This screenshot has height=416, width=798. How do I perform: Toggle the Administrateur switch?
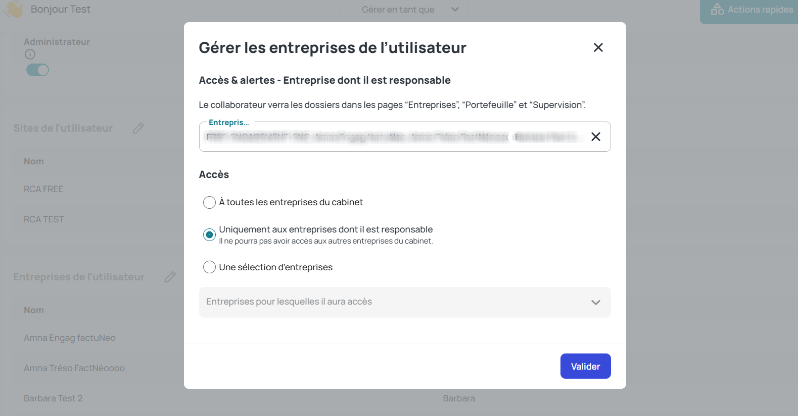pyautogui.click(x=38, y=70)
